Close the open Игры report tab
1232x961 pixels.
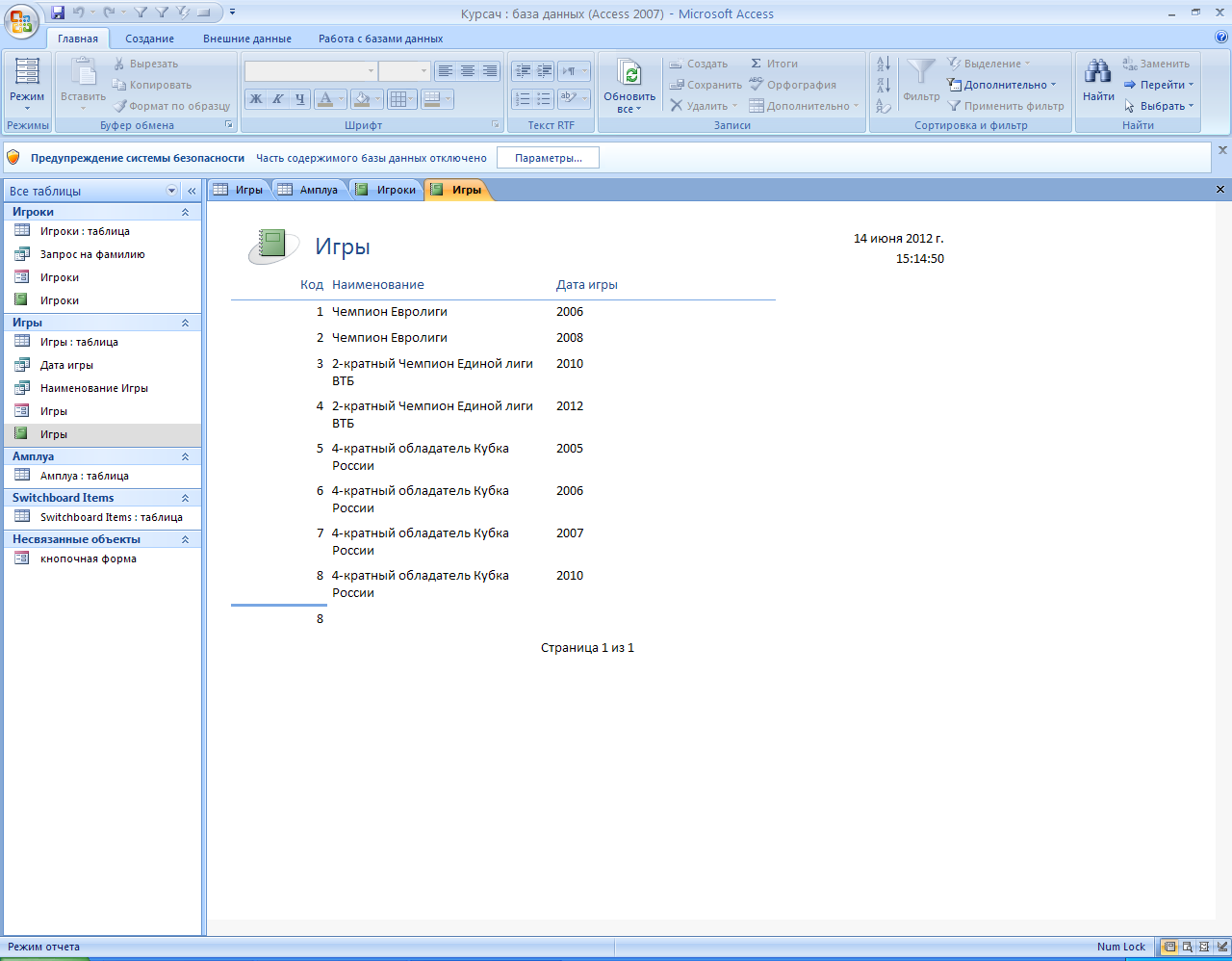(1220, 190)
